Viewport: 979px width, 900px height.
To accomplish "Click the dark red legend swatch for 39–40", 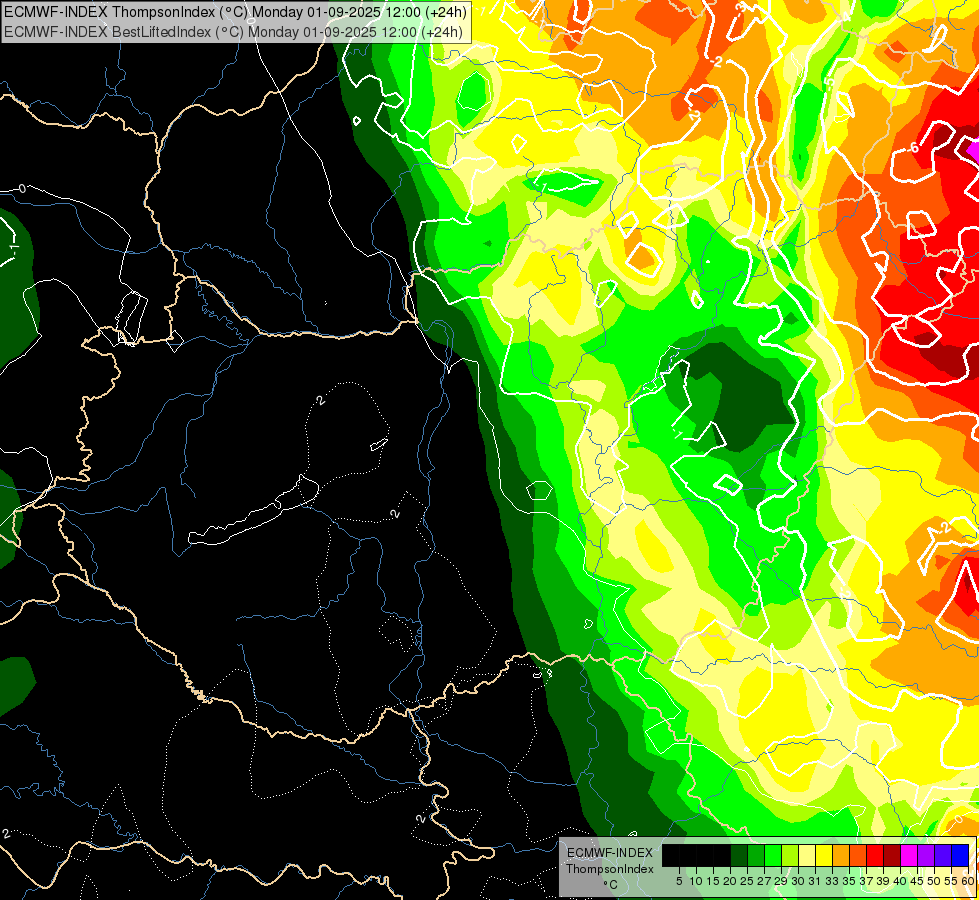I will [892, 856].
